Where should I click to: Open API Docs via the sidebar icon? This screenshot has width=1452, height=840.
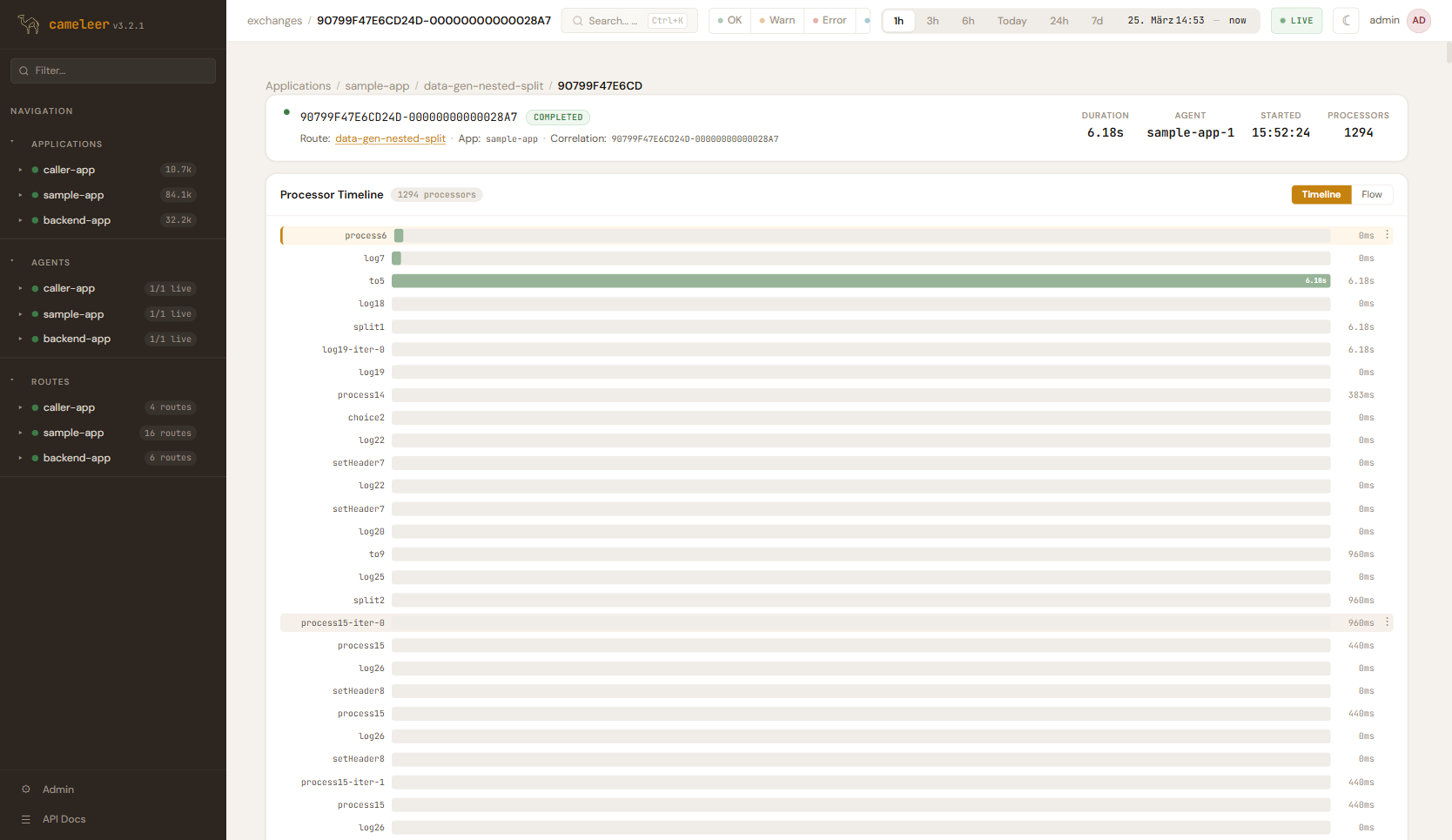pyautogui.click(x=26, y=819)
